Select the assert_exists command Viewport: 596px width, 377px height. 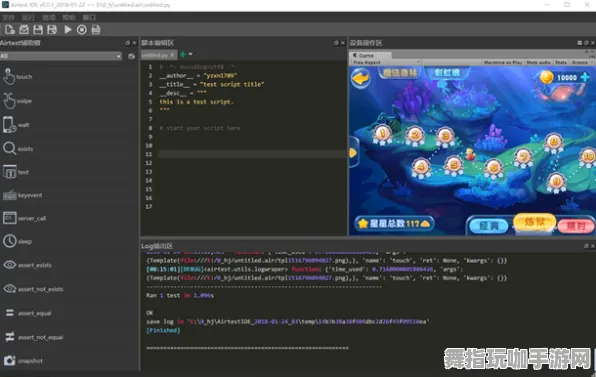(27, 265)
